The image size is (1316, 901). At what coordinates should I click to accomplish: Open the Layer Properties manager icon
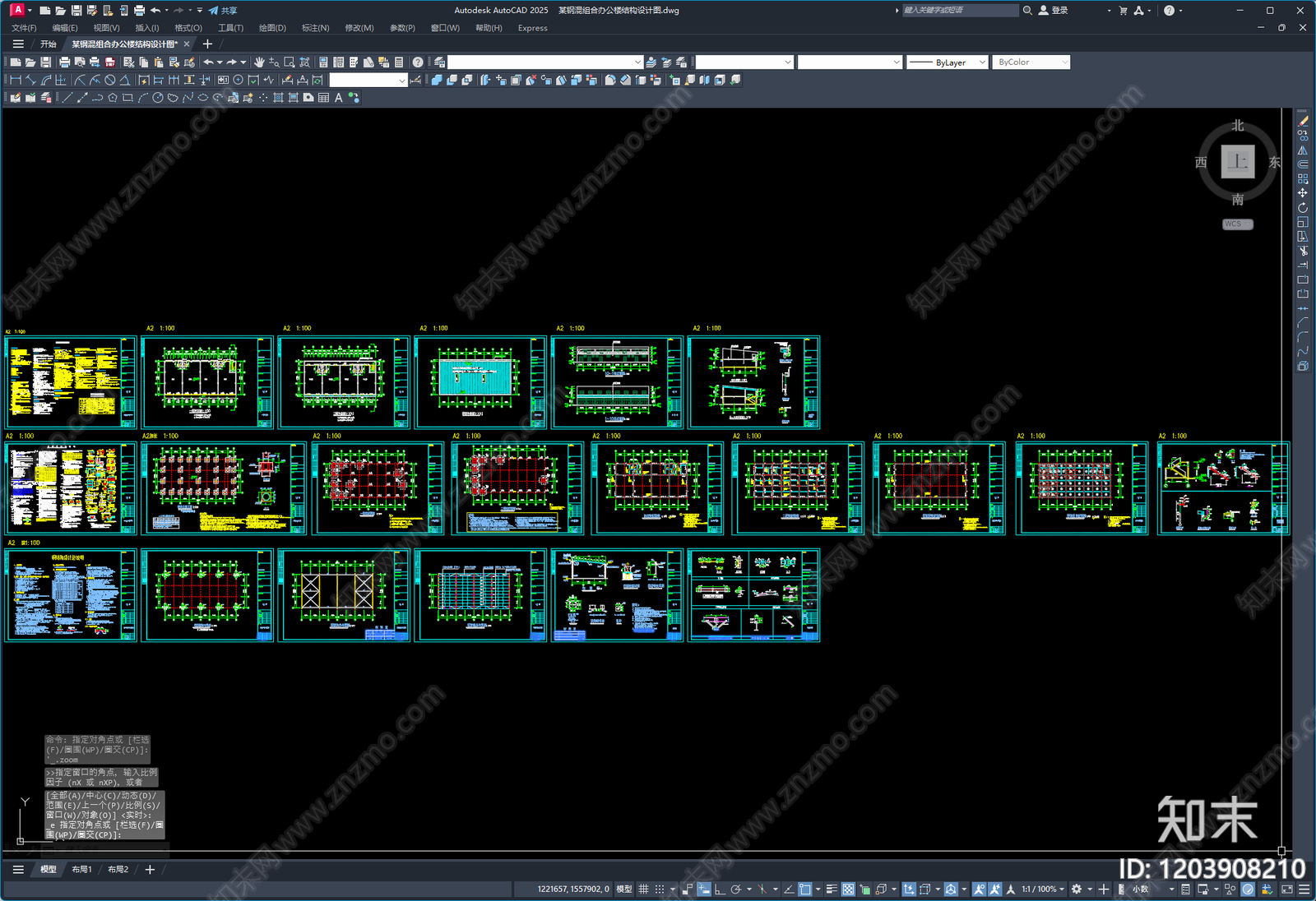tap(440, 62)
